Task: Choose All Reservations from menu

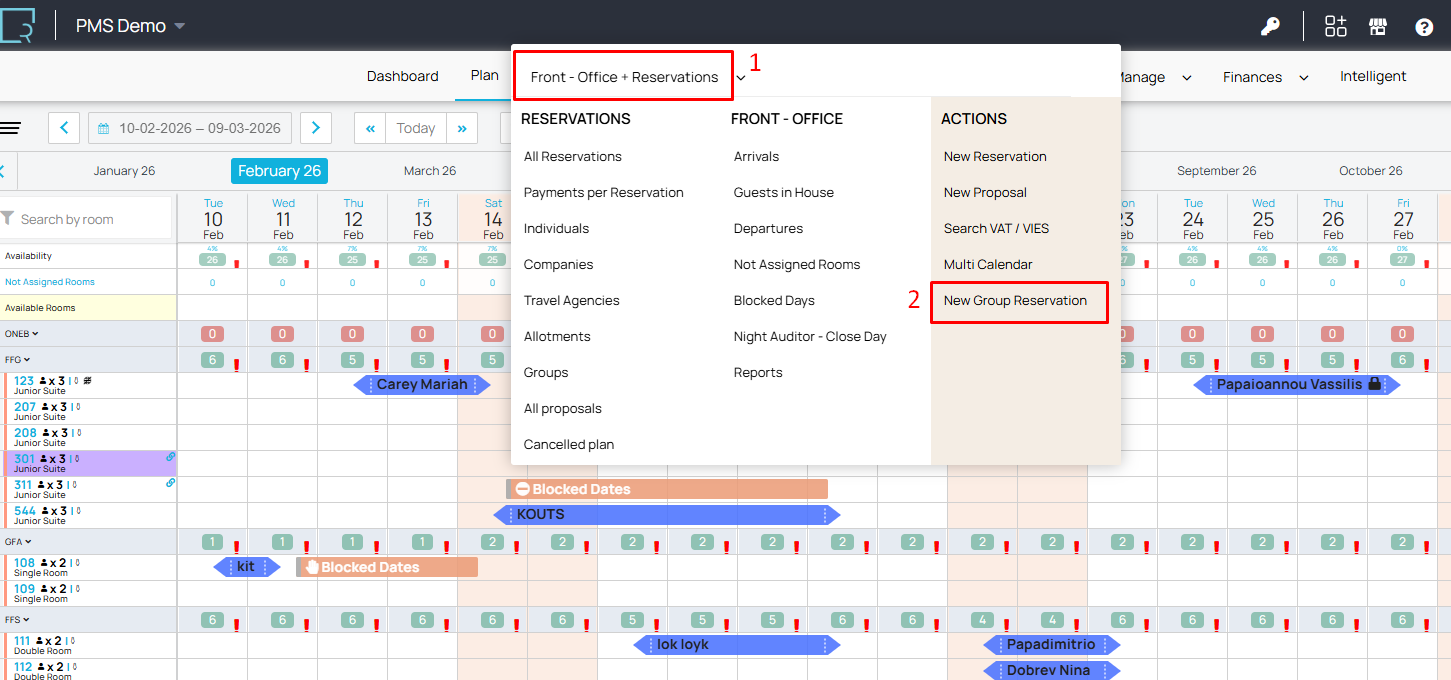Action: pyautogui.click(x=573, y=157)
